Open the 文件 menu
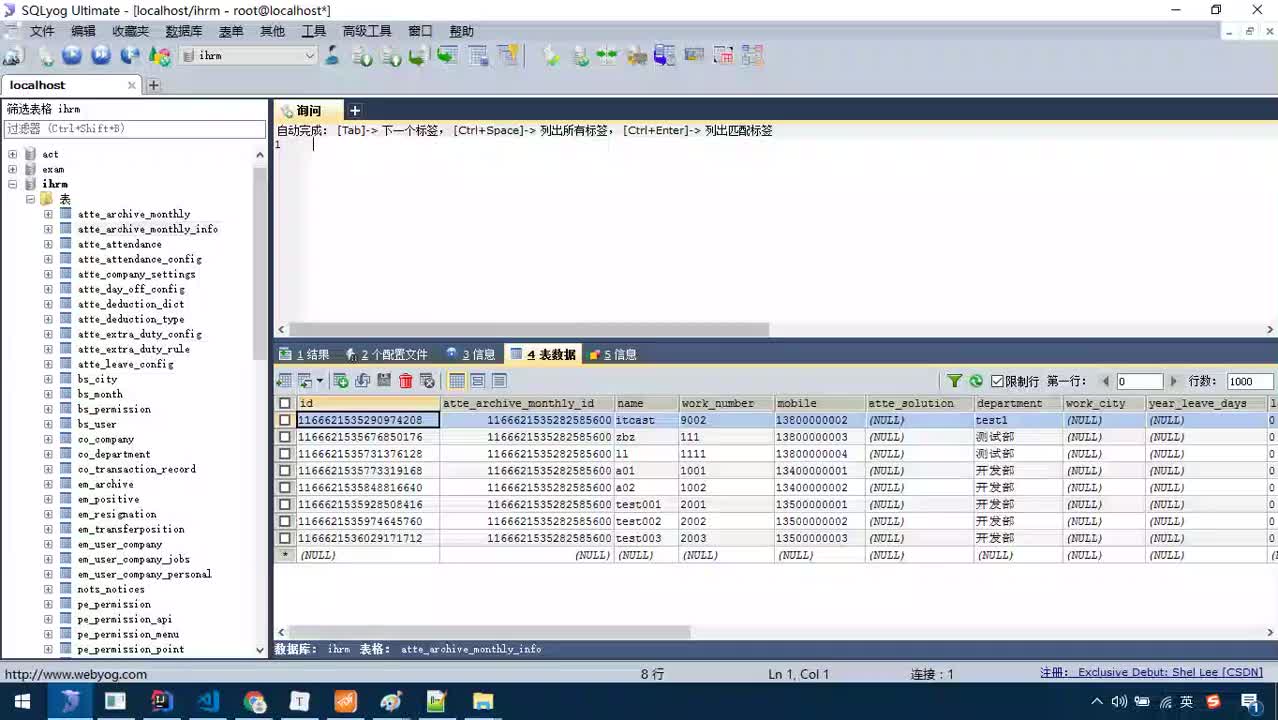Viewport: 1278px width, 720px height. pyautogui.click(x=42, y=31)
